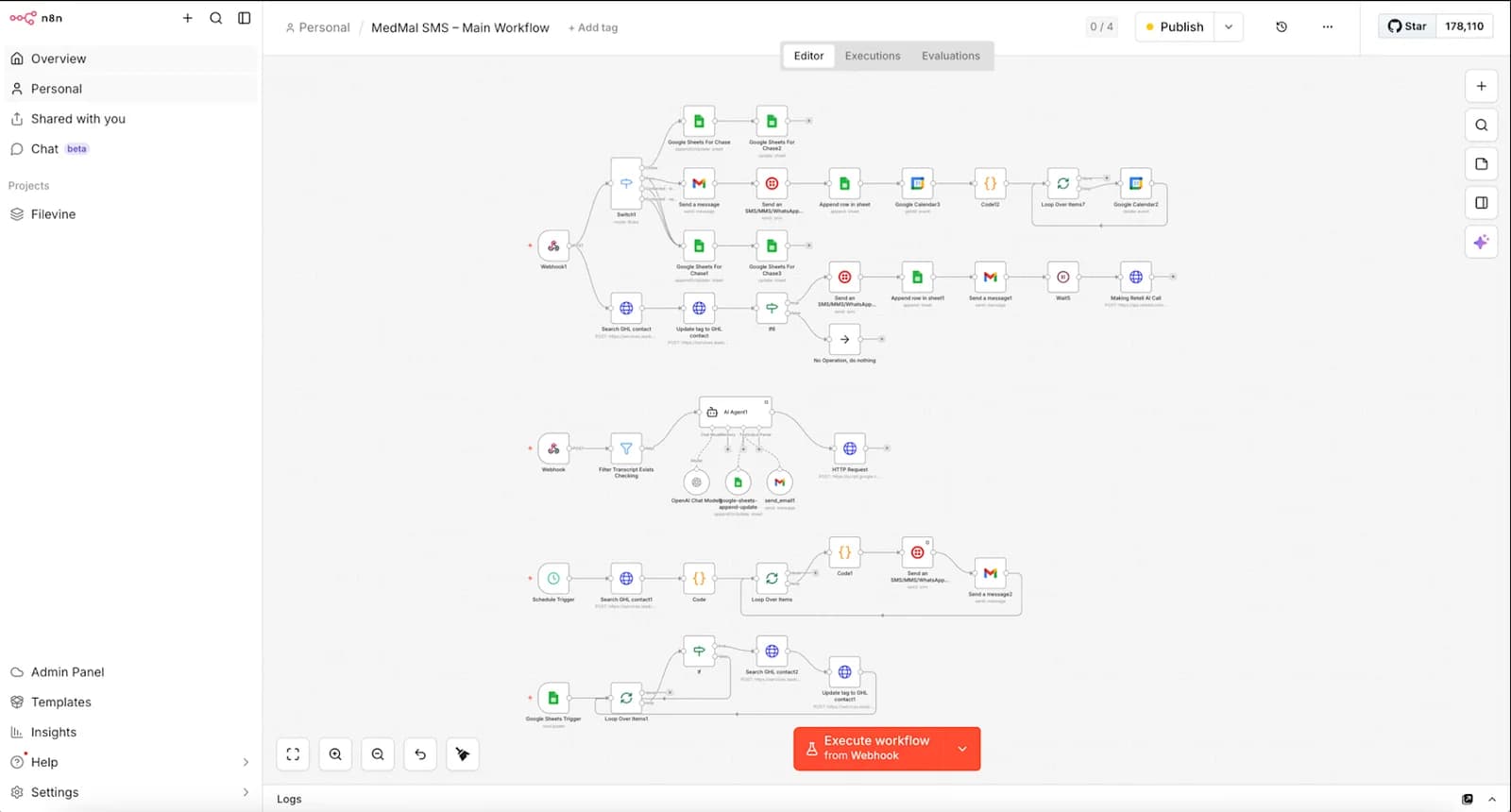Viewport: 1511px width, 812px height.
Task: Switch to the Executions tab
Action: click(873, 56)
